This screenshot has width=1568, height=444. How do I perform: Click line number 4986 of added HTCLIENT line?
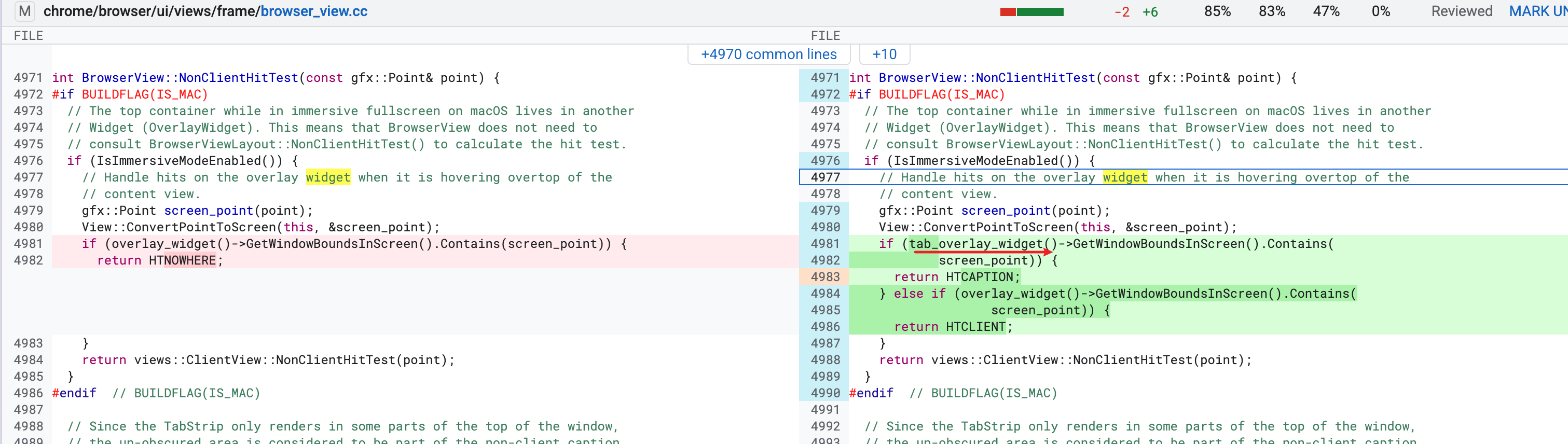point(825,327)
